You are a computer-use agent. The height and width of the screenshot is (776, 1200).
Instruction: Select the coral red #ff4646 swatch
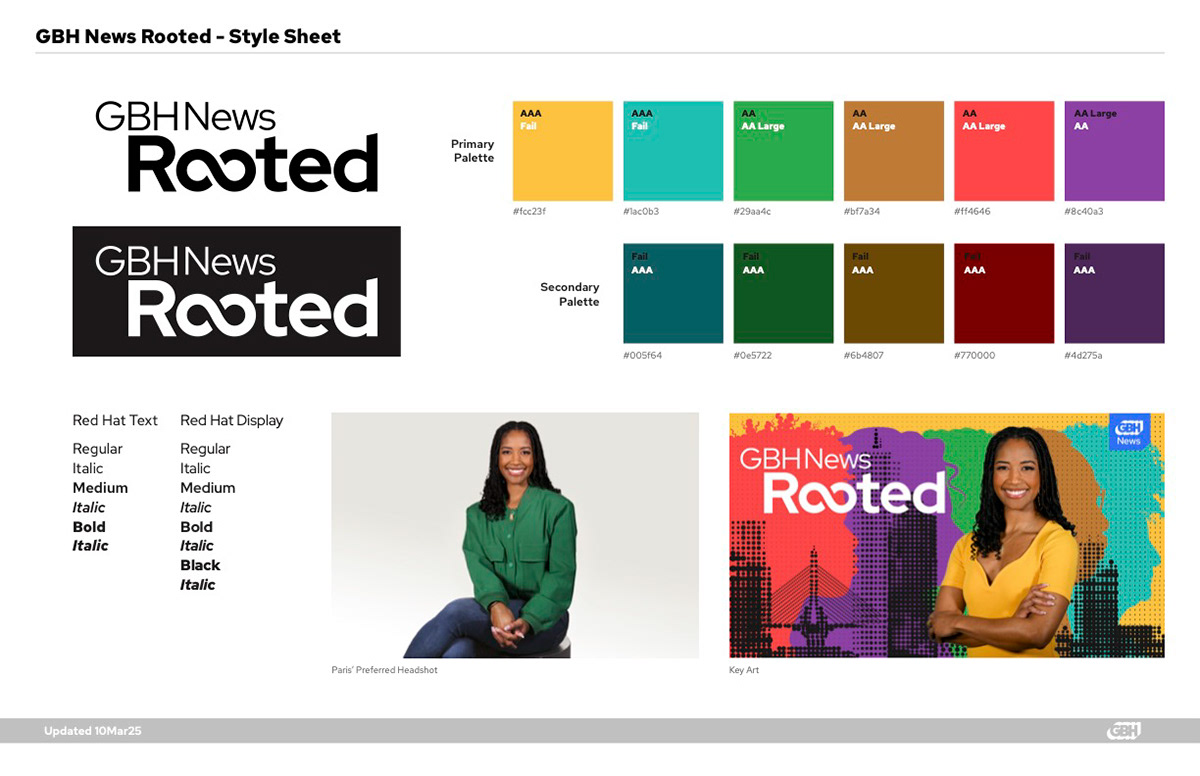pos(1004,151)
